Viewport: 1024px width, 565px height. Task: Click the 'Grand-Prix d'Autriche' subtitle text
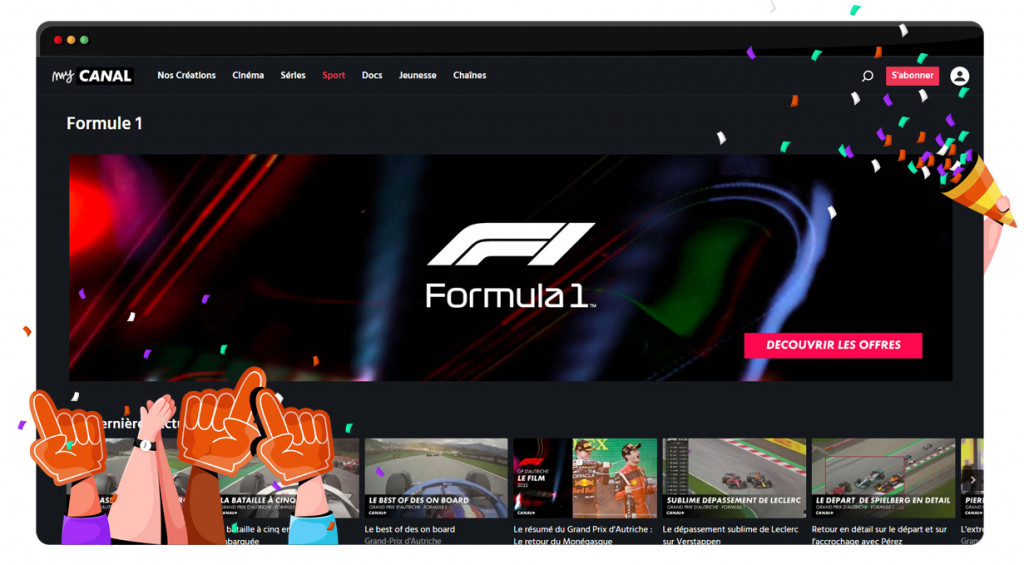tap(402, 541)
